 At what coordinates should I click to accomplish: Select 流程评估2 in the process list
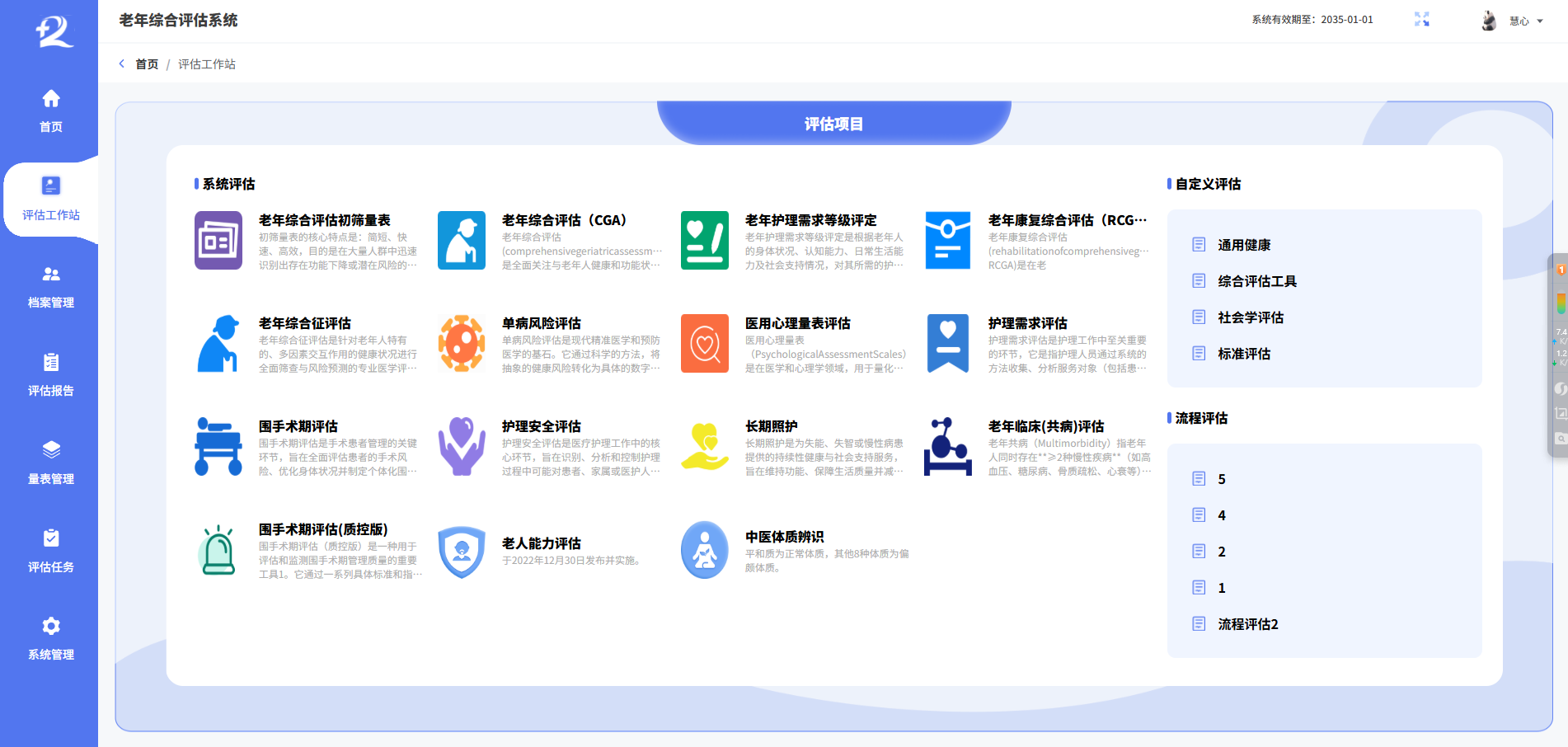tap(1247, 624)
